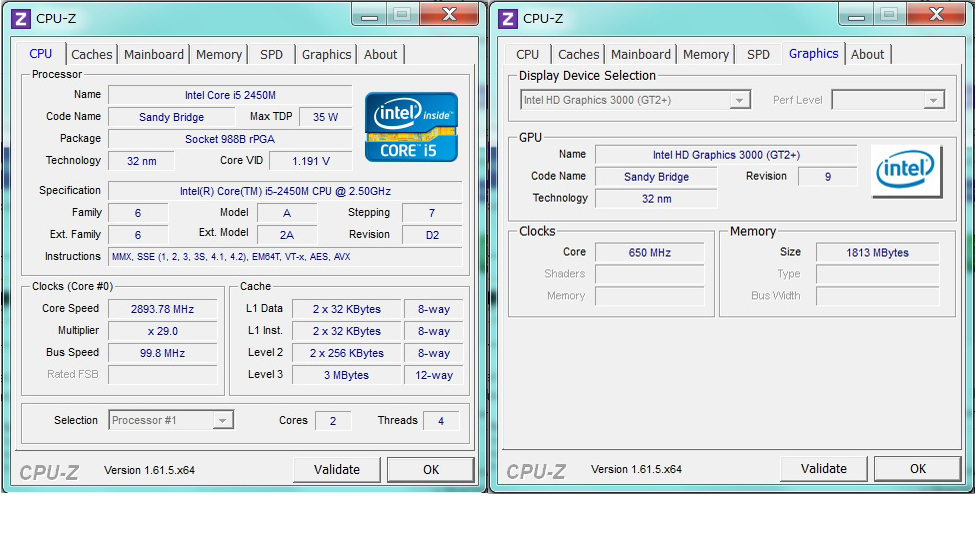Click the Threads count value 4

pyautogui.click(x=441, y=421)
